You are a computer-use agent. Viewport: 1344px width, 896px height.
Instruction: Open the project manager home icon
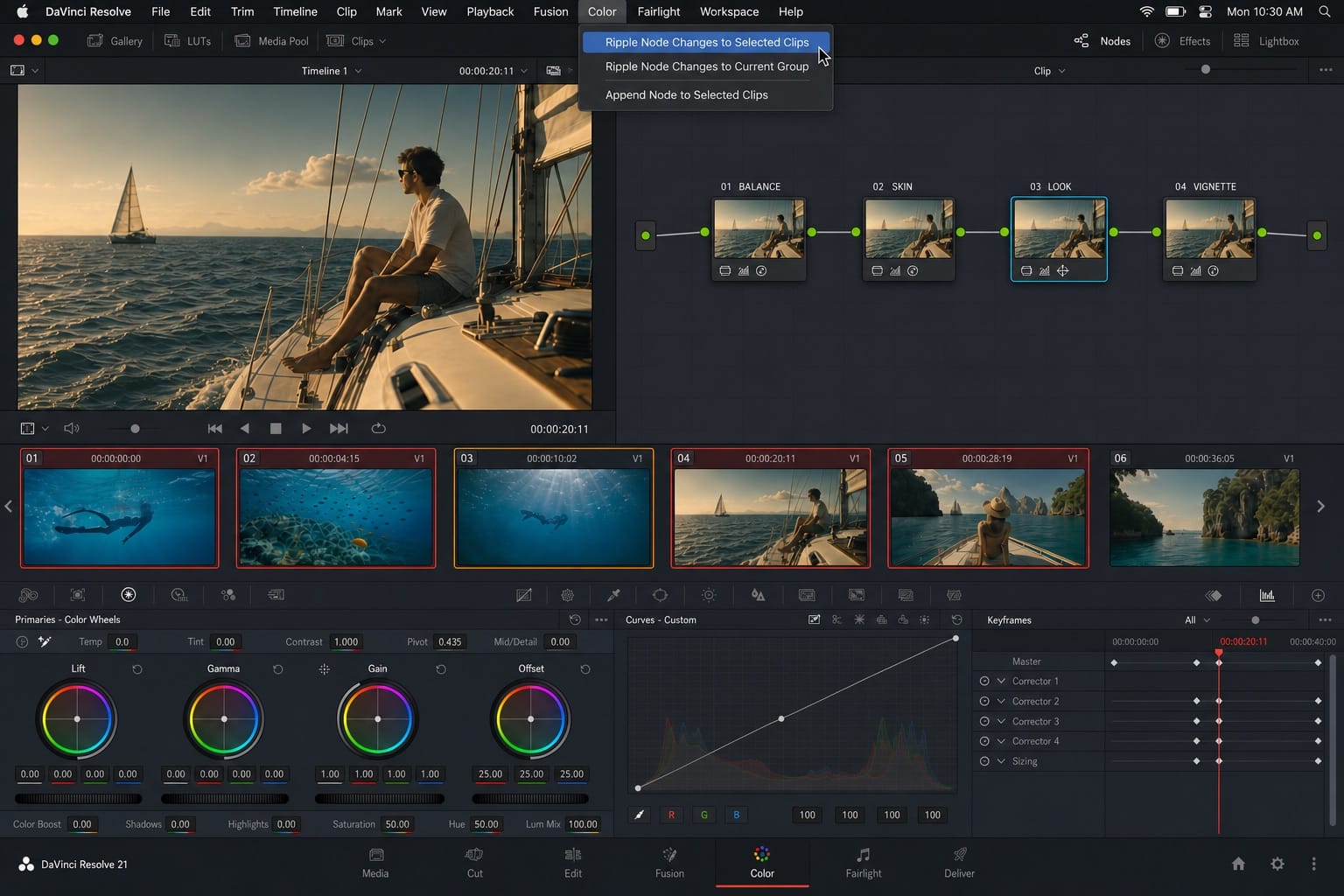click(x=1238, y=864)
